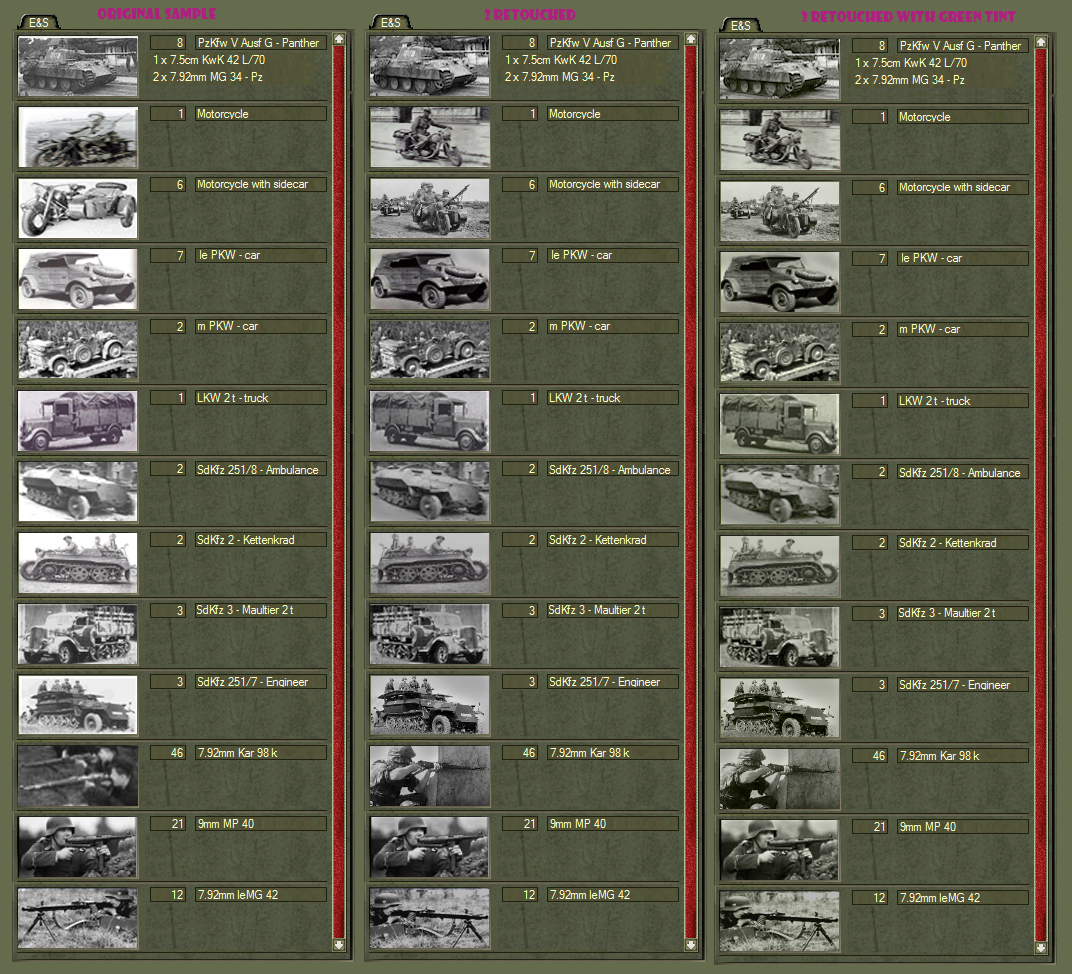Viewport: 1072px width, 974px height.
Task: Select Motorcycle photo in Original Sample panel
Action: 78,137
